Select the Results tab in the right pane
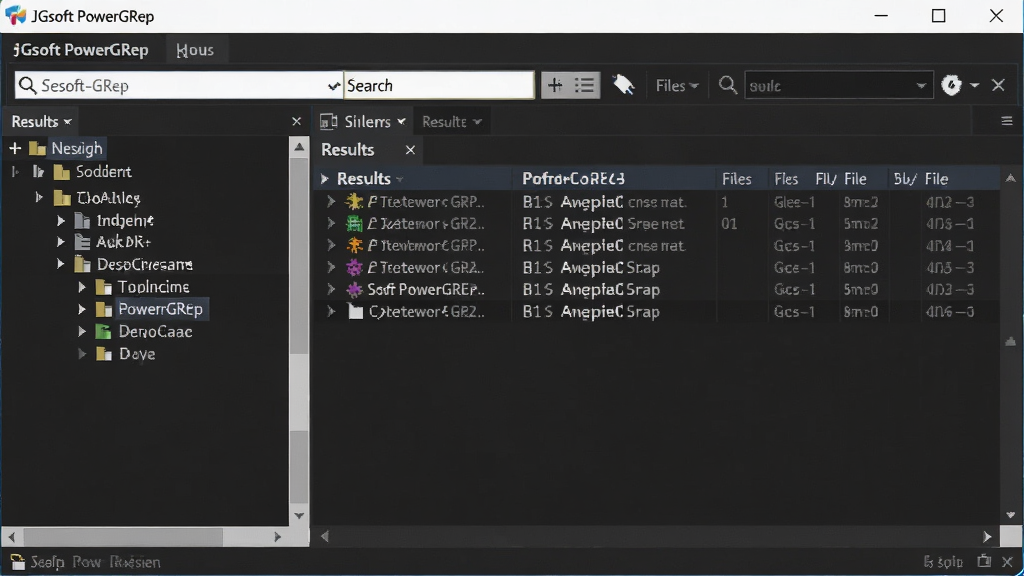1024x576 pixels. tap(347, 150)
